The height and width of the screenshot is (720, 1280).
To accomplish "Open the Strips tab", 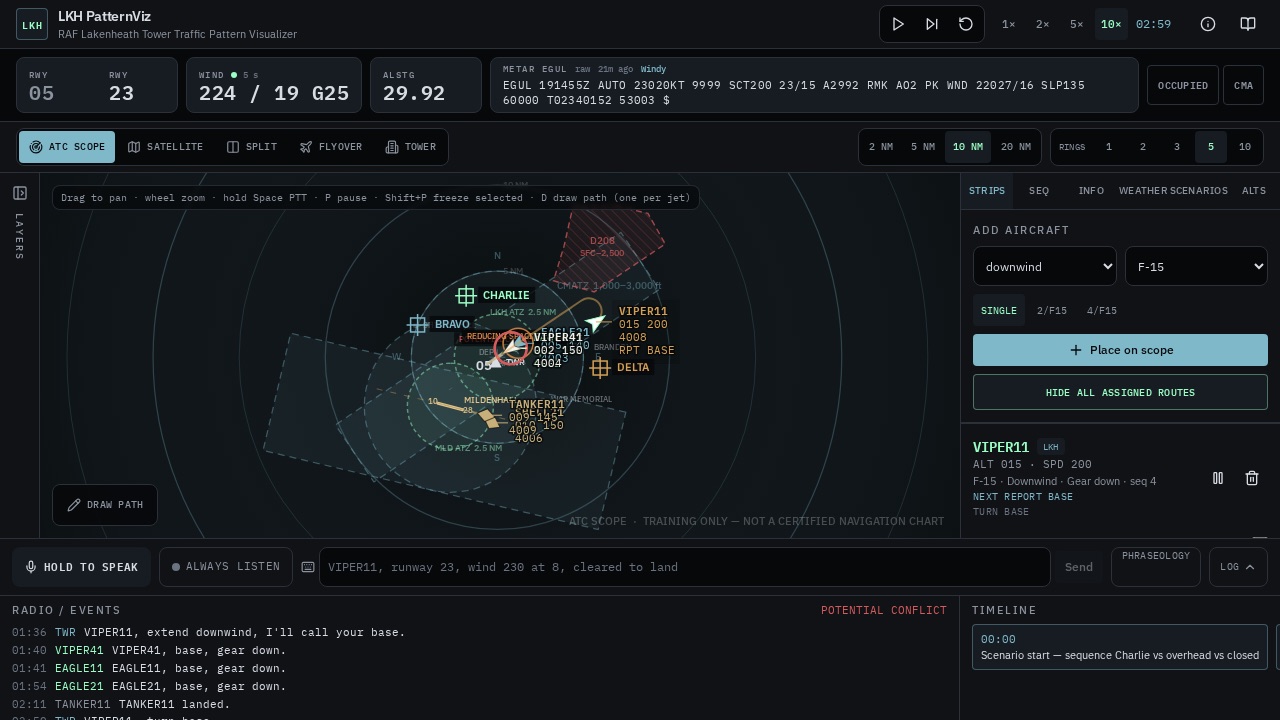I will (x=987, y=191).
